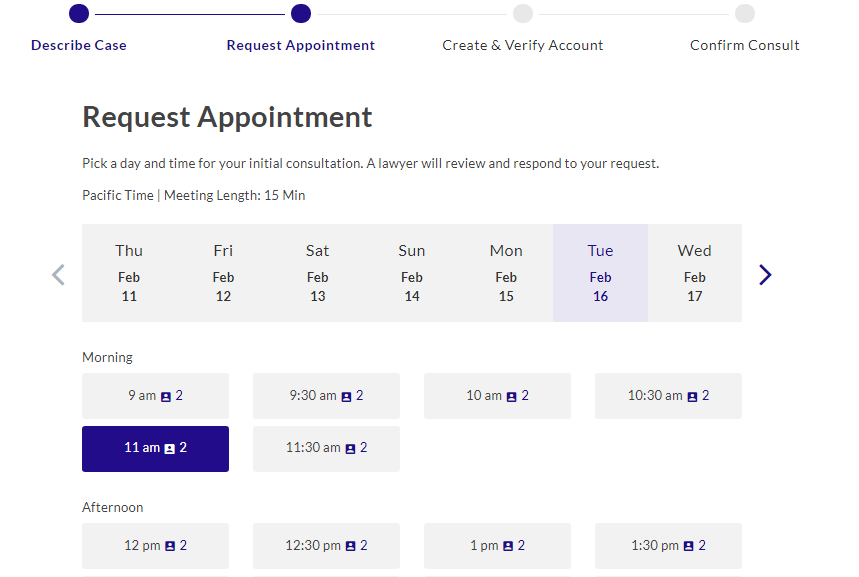The height and width of the screenshot is (577, 859).
Task: Choose the 9:30 am time slot
Action: 327,396
